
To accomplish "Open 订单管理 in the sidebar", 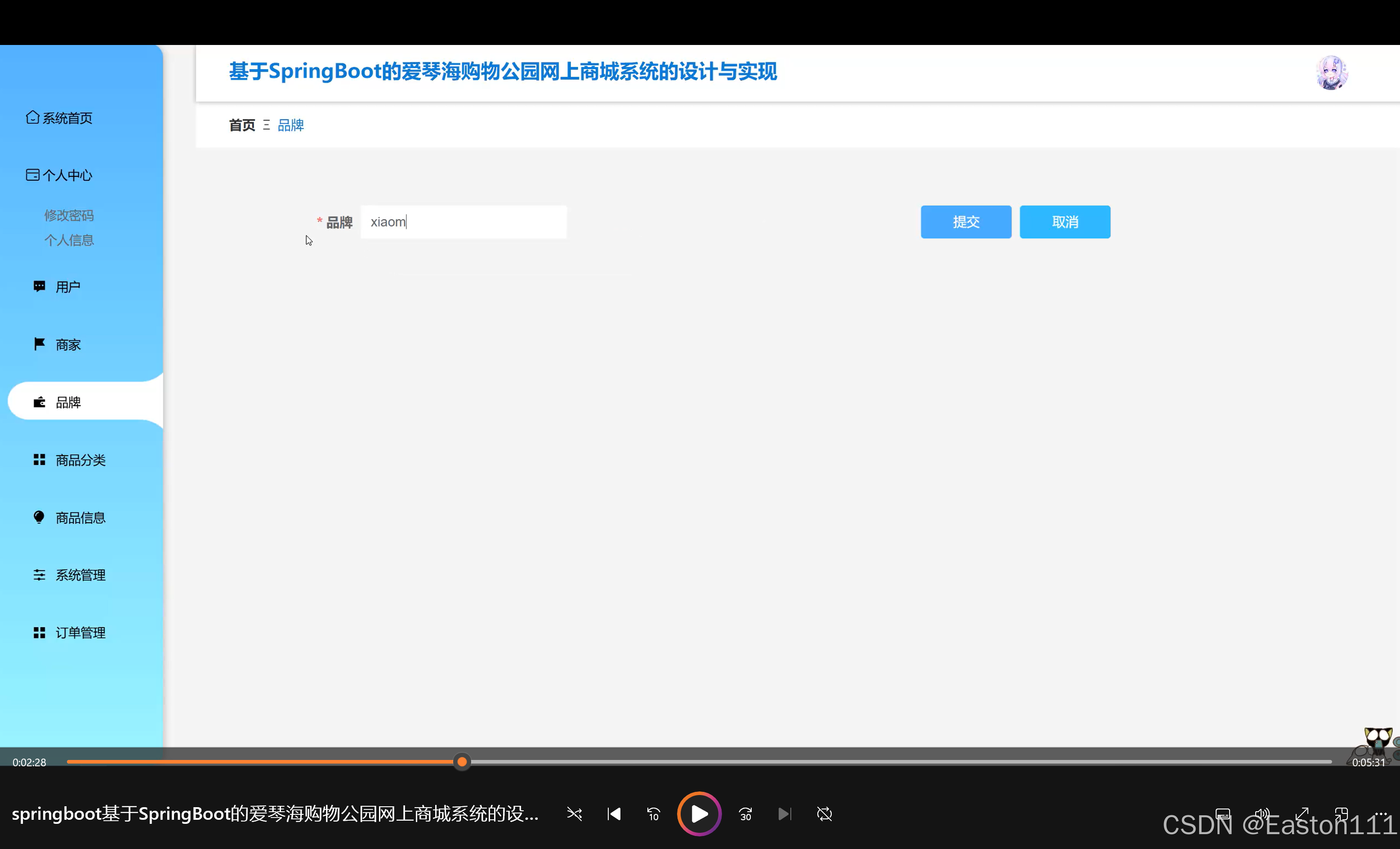I will pos(80,633).
